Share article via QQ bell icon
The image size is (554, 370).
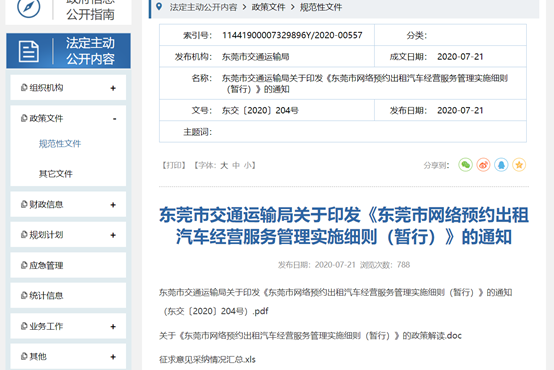tap(501, 165)
